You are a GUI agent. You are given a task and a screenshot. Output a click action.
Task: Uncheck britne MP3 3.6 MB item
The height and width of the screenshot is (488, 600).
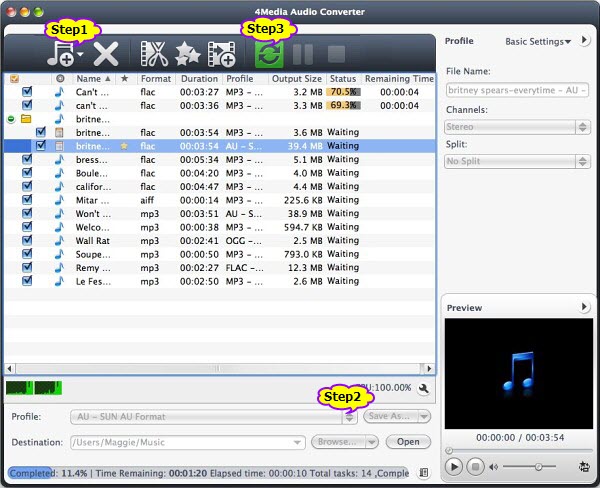coord(41,132)
